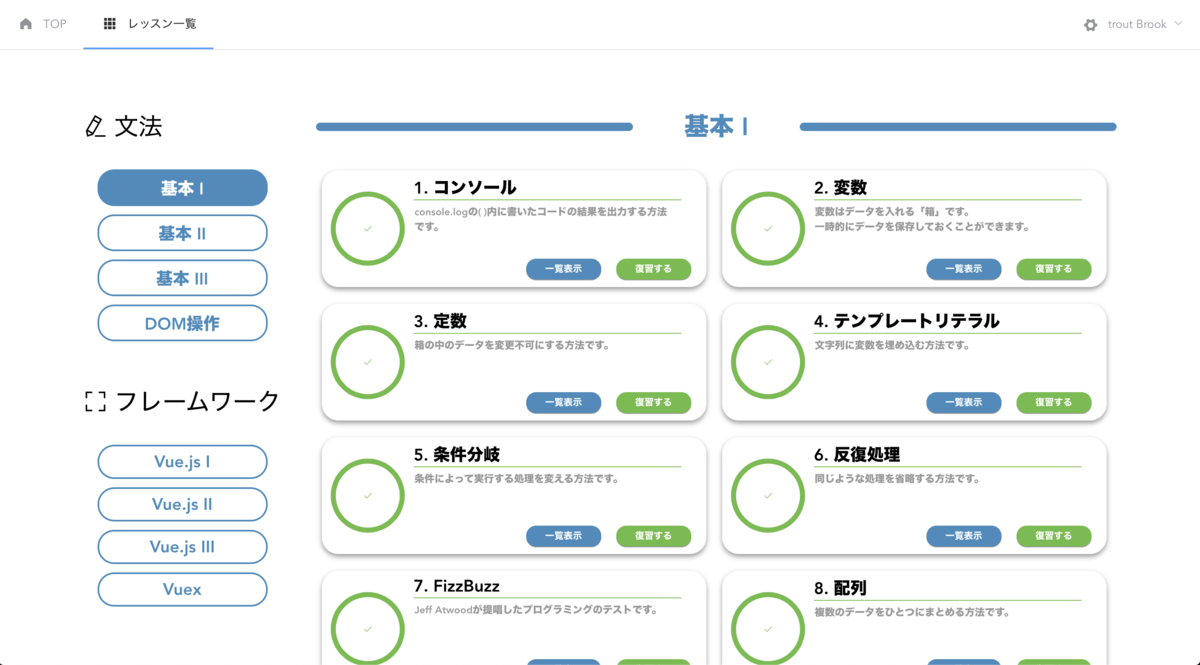Click the completion circle on 条件分岐 card

[368, 495]
